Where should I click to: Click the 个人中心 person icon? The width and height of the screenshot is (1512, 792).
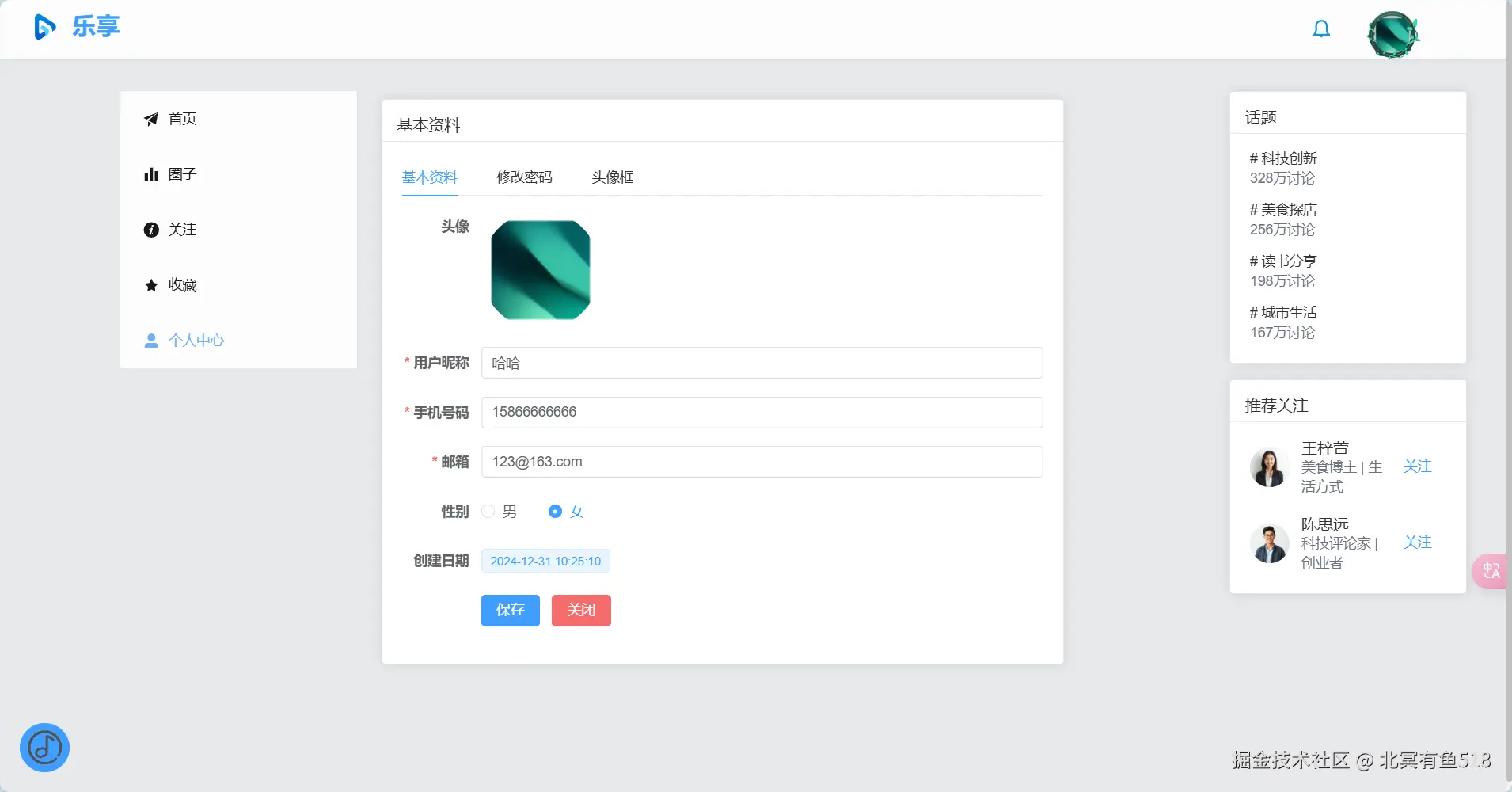pyautogui.click(x=151, y=341)
